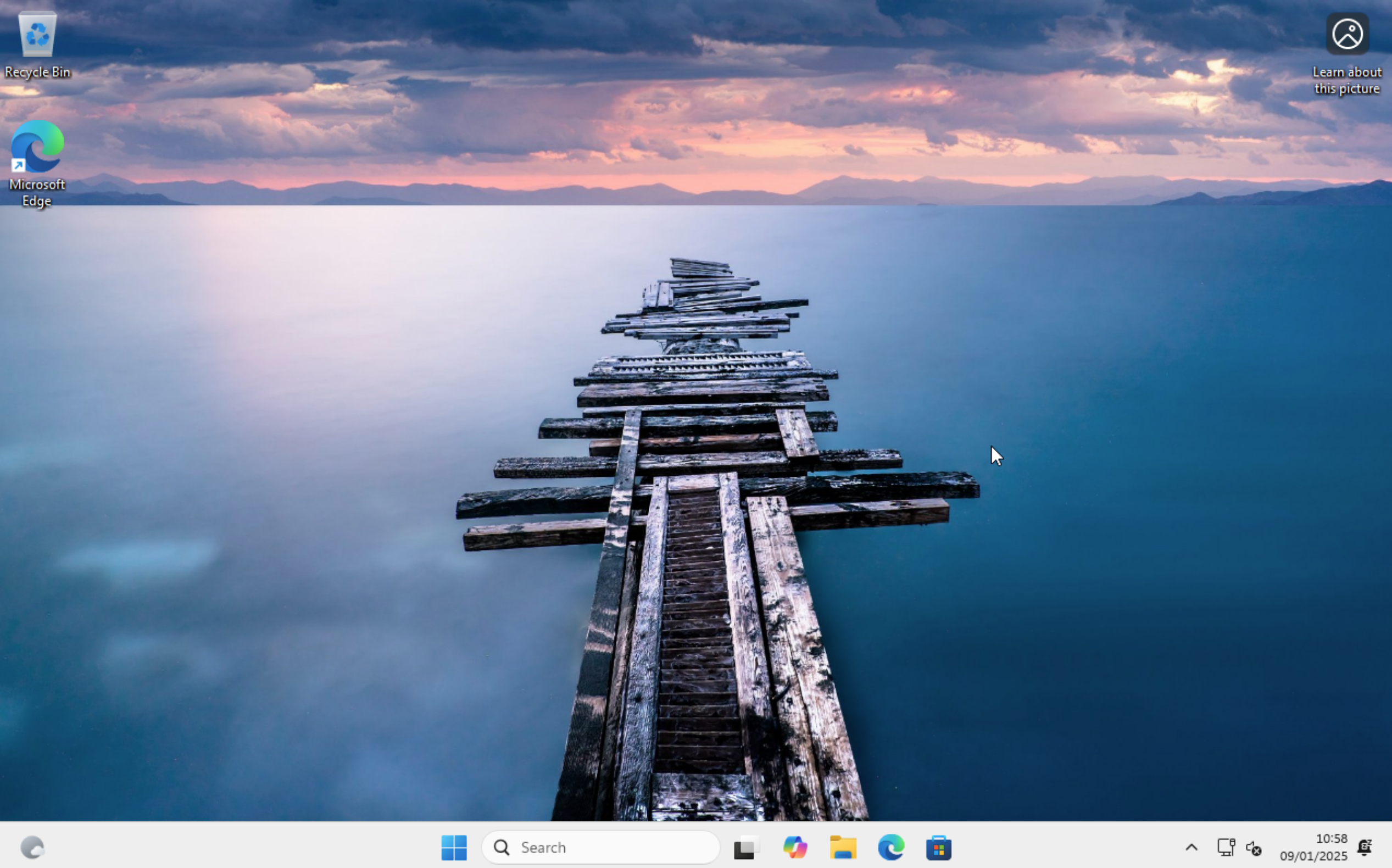
Task: Open the widgets icon on the taskbar left
Action: (32, 847)
